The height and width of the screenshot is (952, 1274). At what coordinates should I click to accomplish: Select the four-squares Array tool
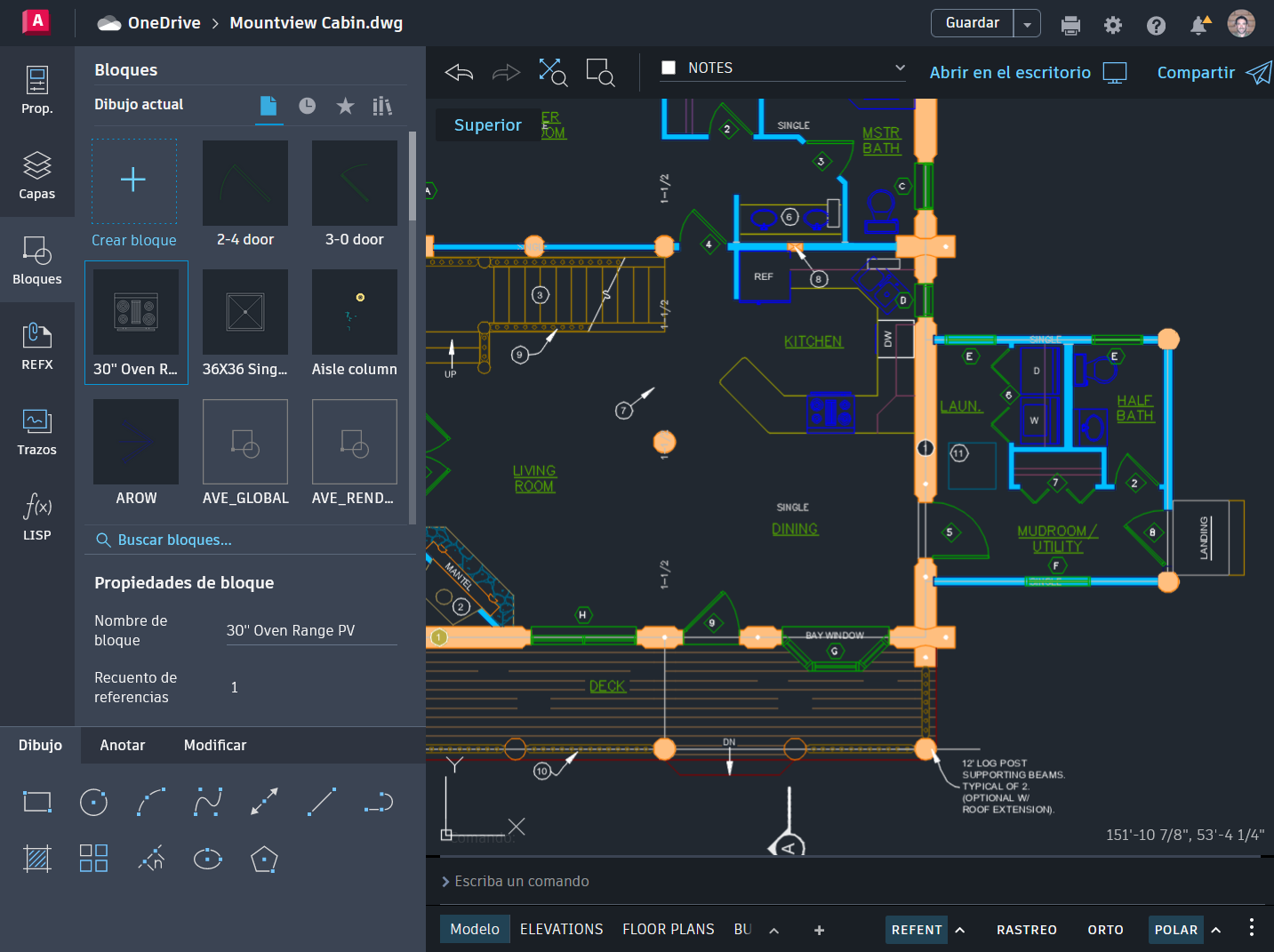point(93,859)
